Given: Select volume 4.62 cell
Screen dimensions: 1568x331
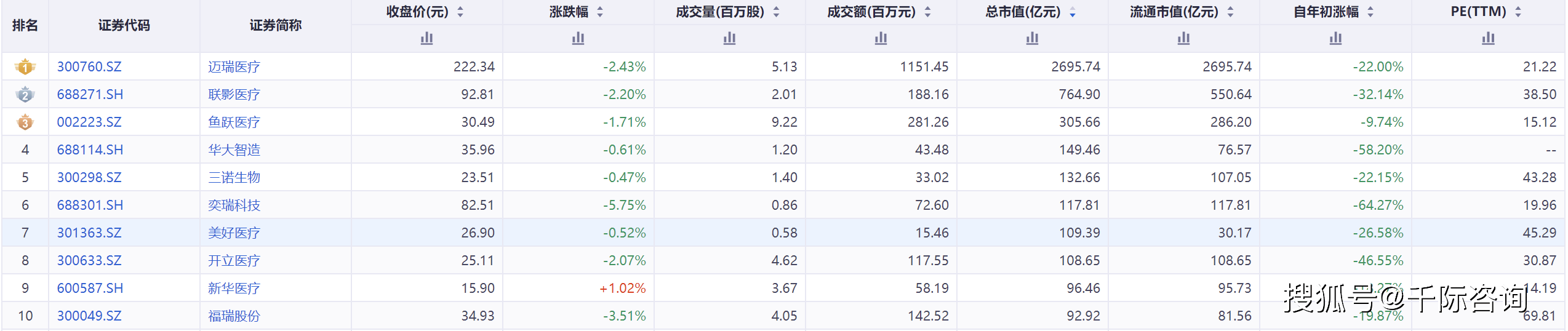Looking at the screenshot, I should coord(730,260).
